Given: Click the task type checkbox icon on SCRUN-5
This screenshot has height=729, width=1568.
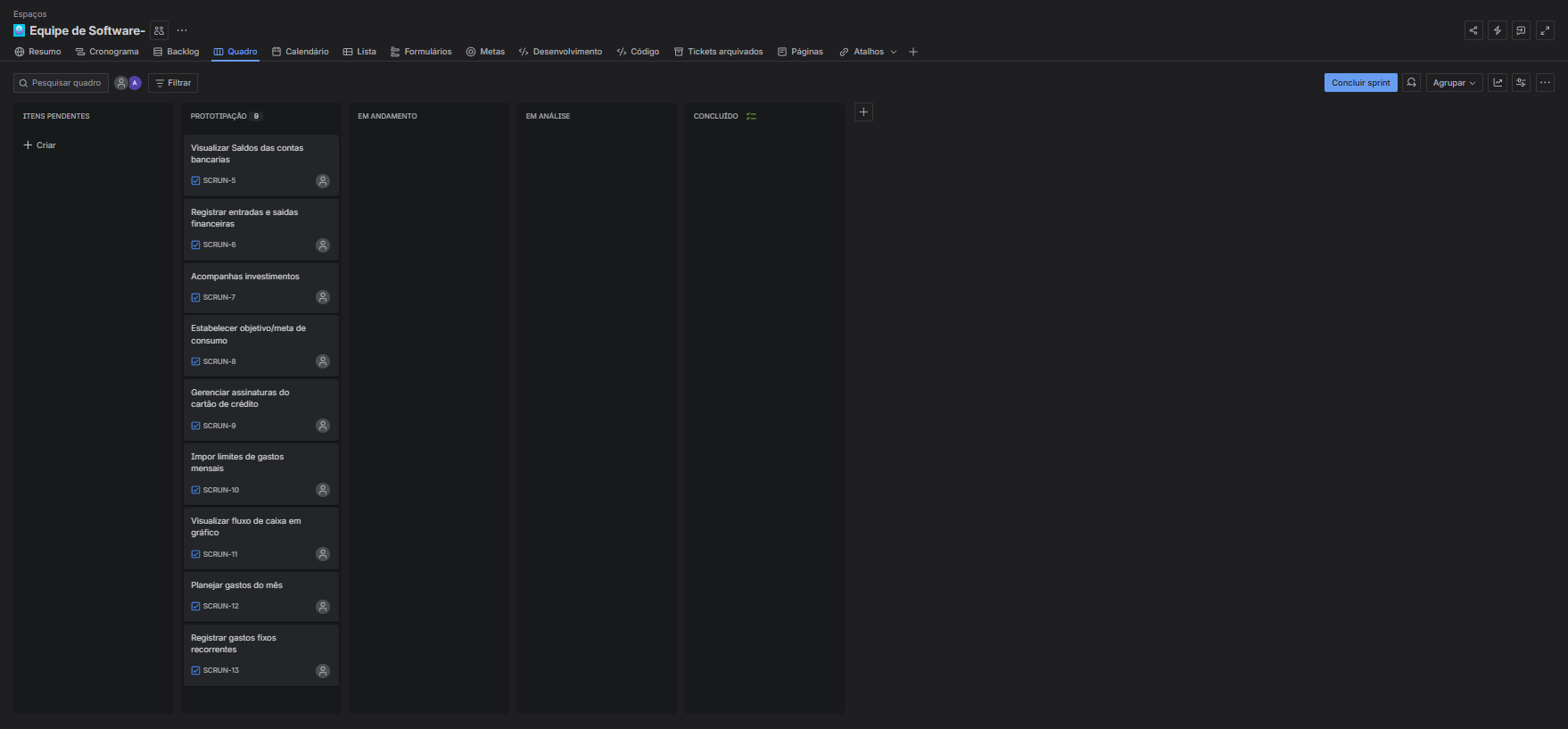Looking at the screenshot, I should (x=195, y=180).
